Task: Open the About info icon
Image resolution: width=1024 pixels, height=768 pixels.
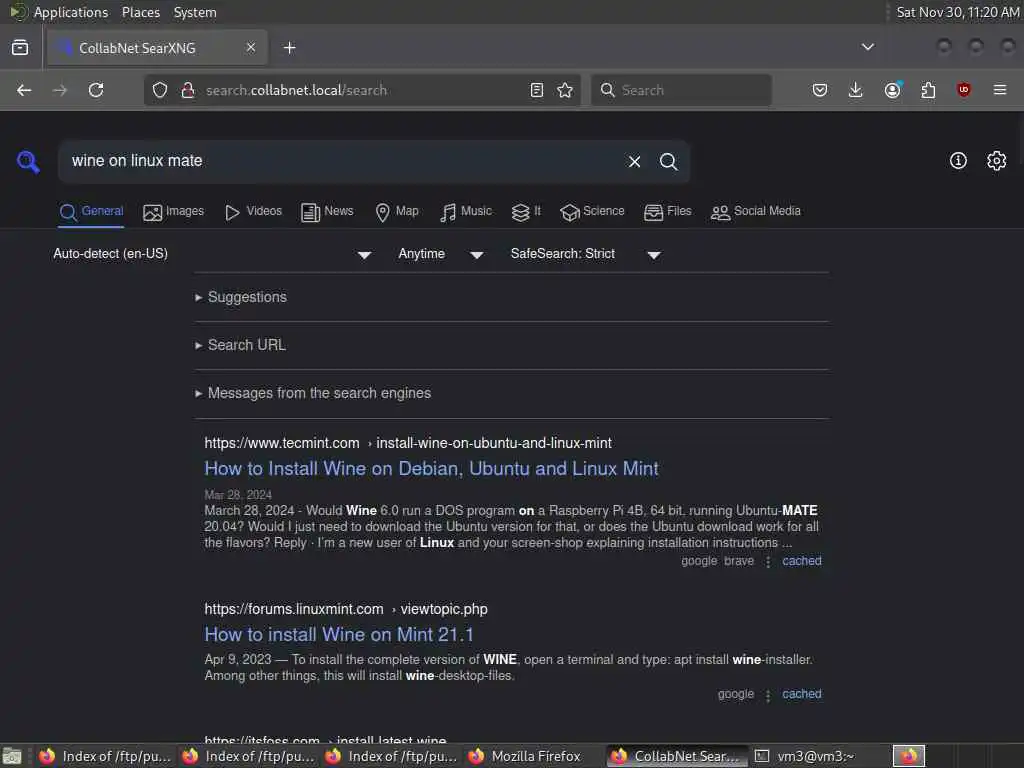Action: 958,161
